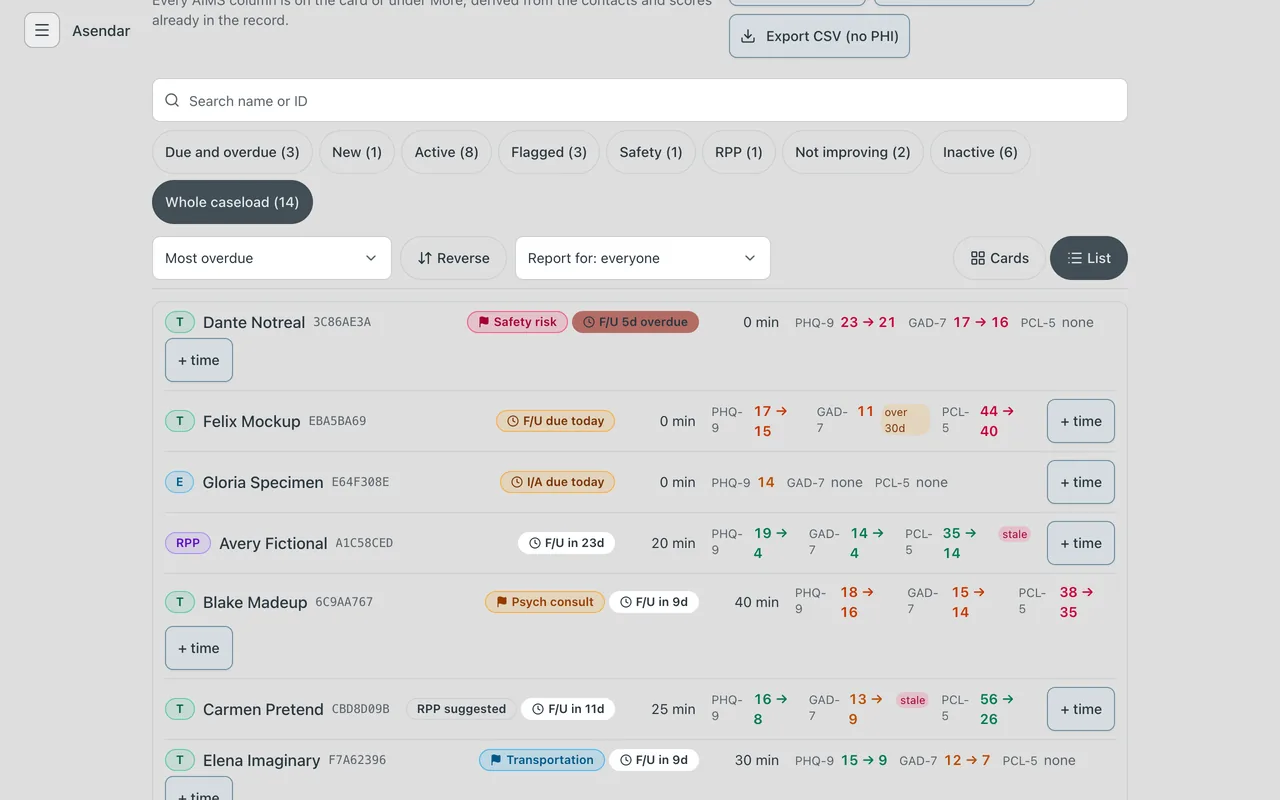Select Whole caseload (14) filter
The image size is (1280, 800).
point(232,202)
